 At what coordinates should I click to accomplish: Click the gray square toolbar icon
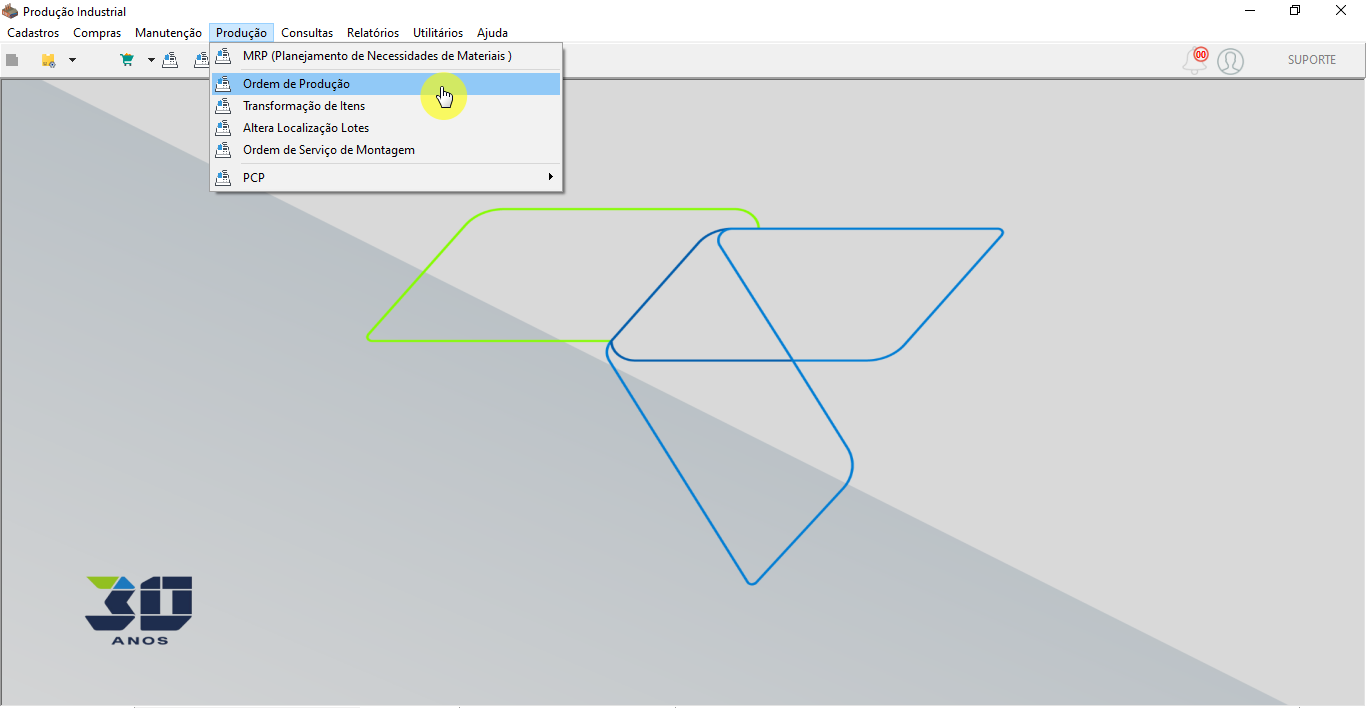[12, 60]
